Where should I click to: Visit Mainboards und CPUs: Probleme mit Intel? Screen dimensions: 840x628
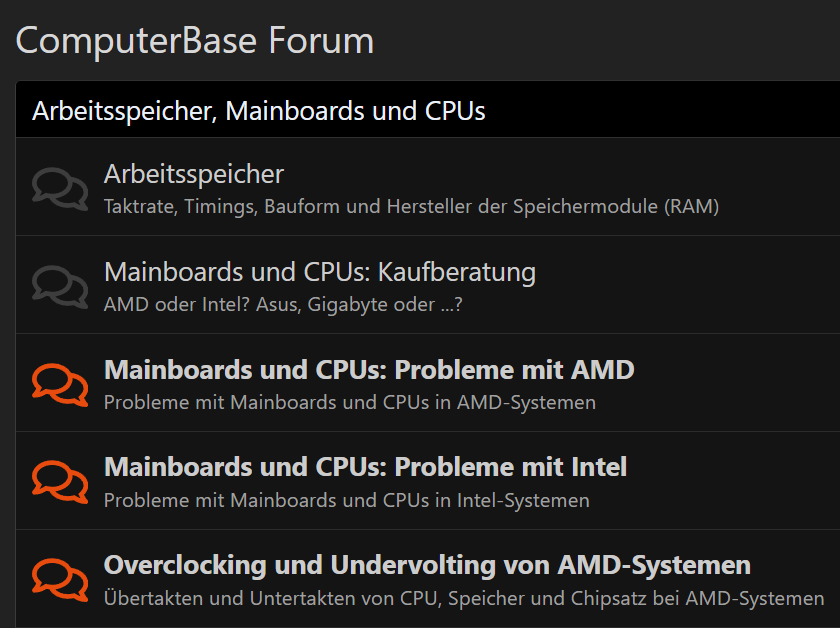tap(365, 467)
